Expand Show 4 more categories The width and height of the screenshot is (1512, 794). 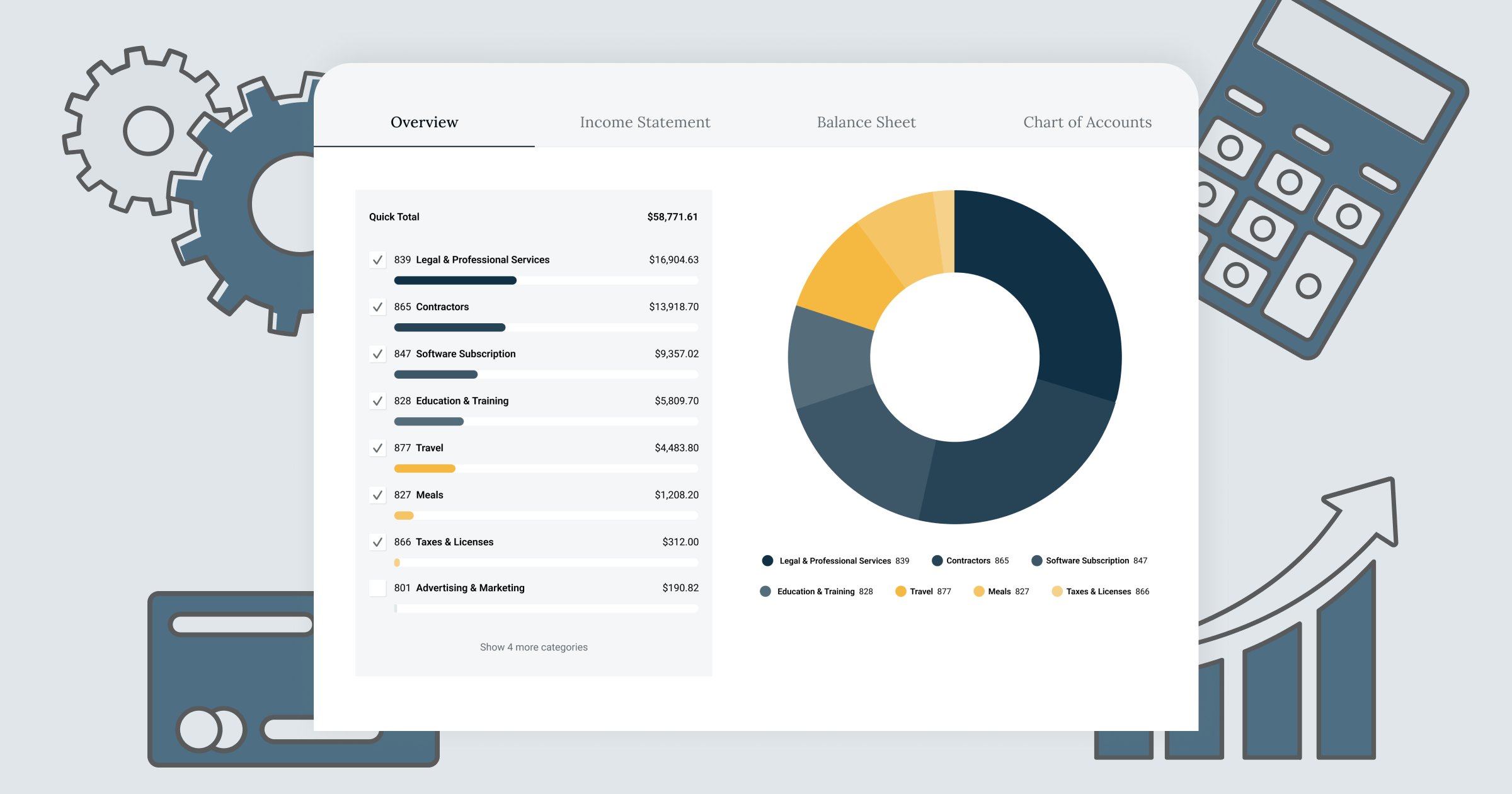click(x=533, y=647)
